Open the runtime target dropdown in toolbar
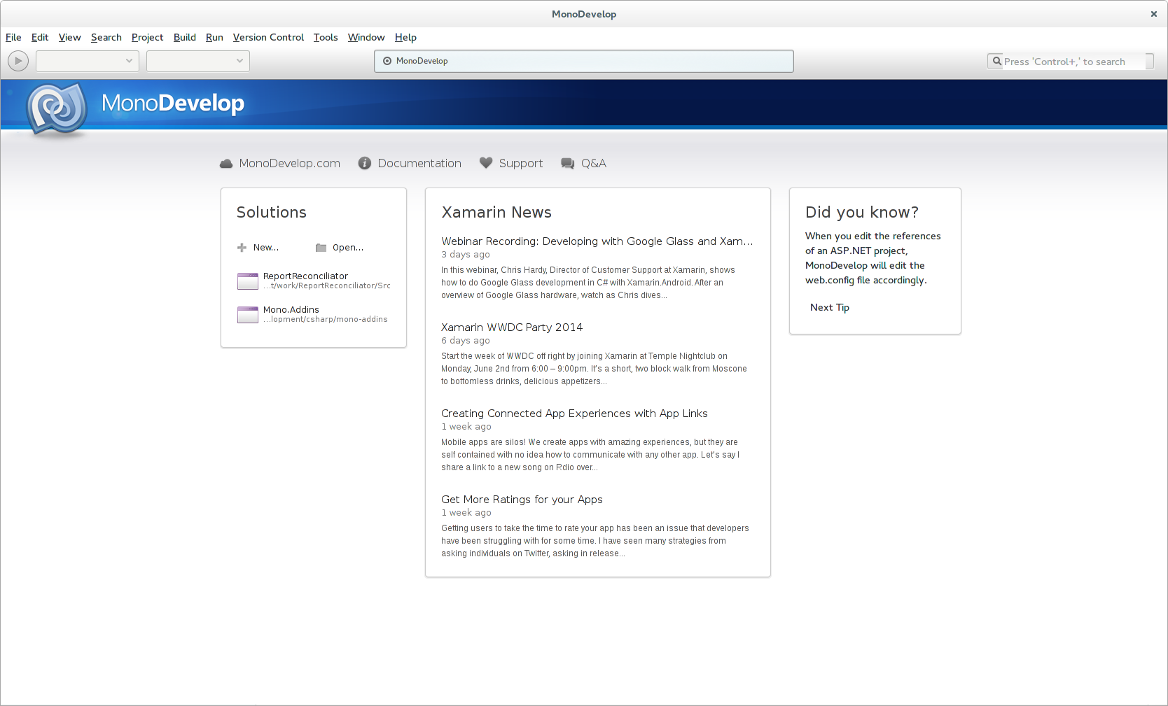The height and width of the screenshot is (706, 1168). 197,61
